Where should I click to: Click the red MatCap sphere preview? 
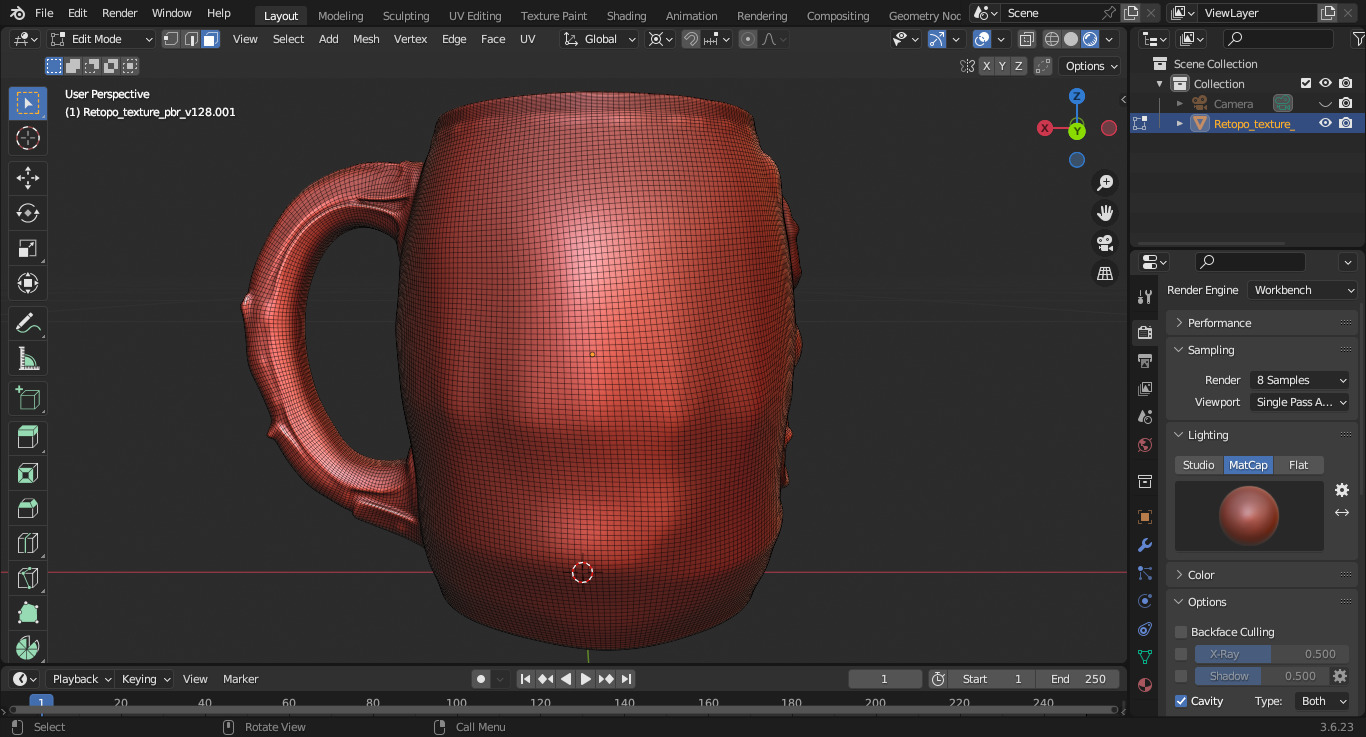1249,516
